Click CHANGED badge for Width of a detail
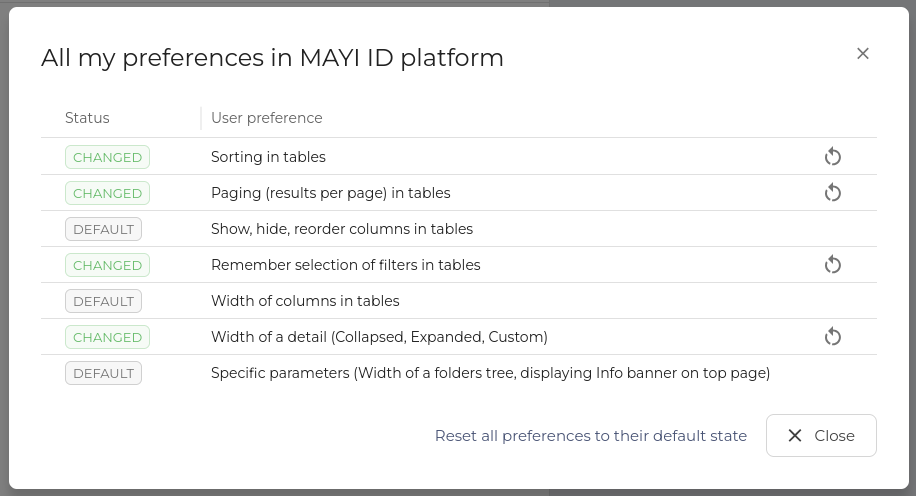This screenshot has height=496, width=916. [107, 337]
